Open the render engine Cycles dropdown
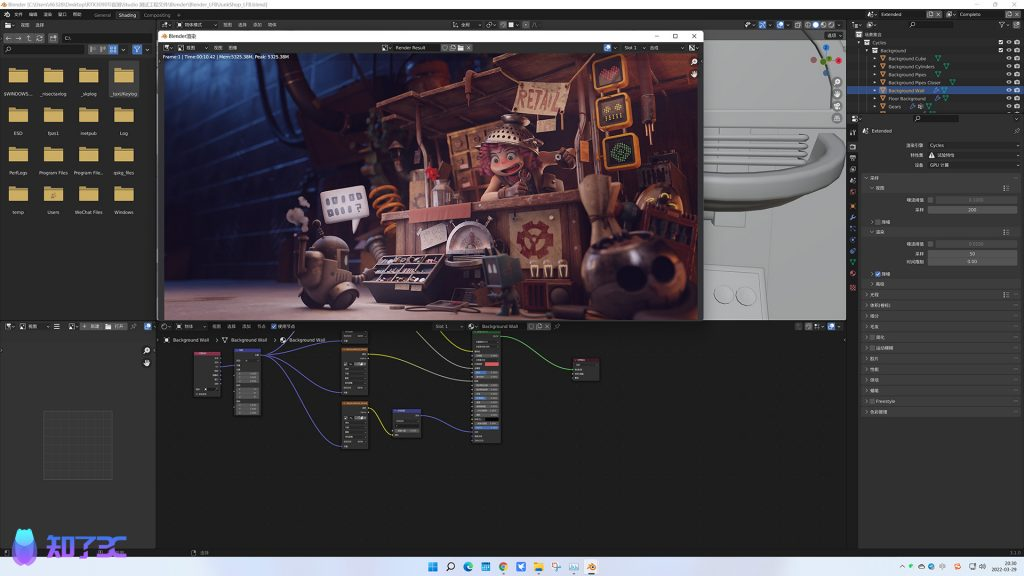The height and width of the screenshot is (576, 1024). tap(972, 146)
